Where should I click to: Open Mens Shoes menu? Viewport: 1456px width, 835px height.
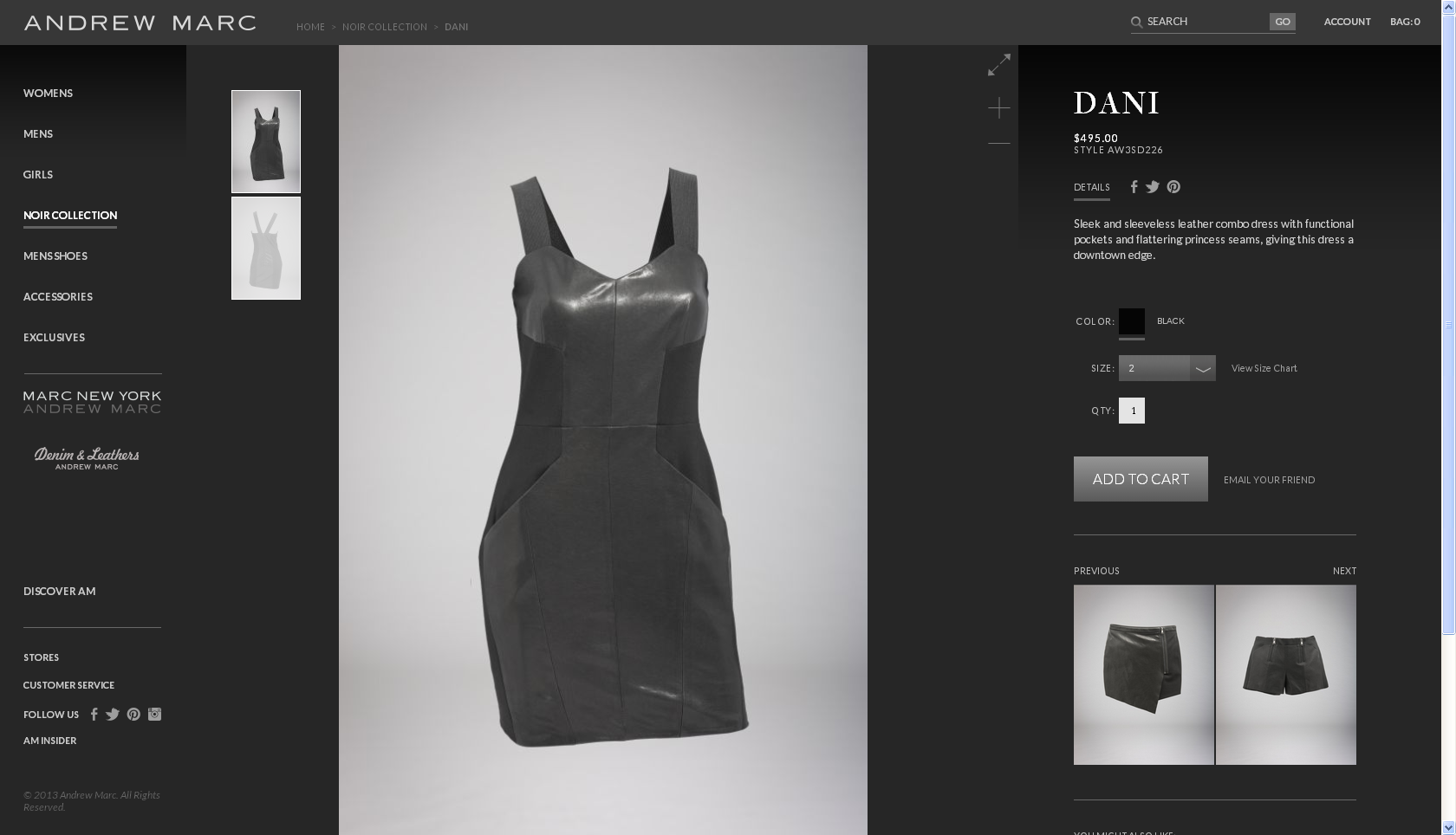tap(55, 256)
